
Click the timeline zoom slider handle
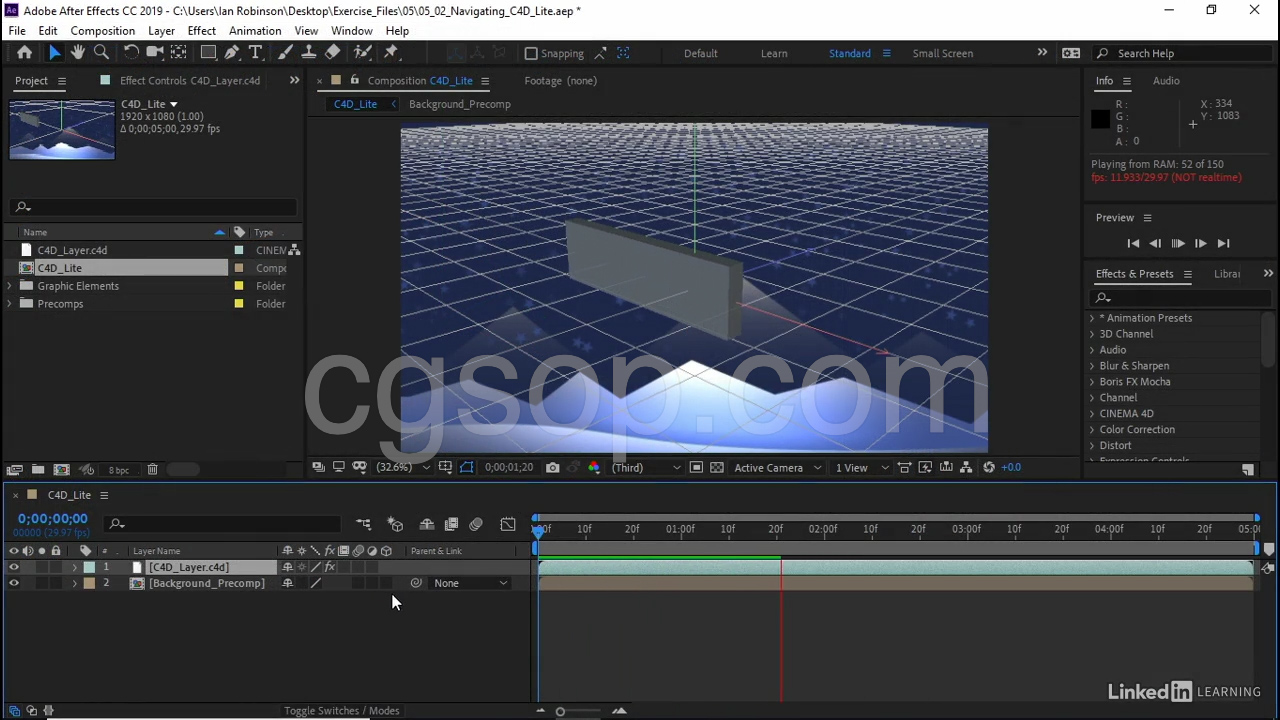(x=560, y=711)
